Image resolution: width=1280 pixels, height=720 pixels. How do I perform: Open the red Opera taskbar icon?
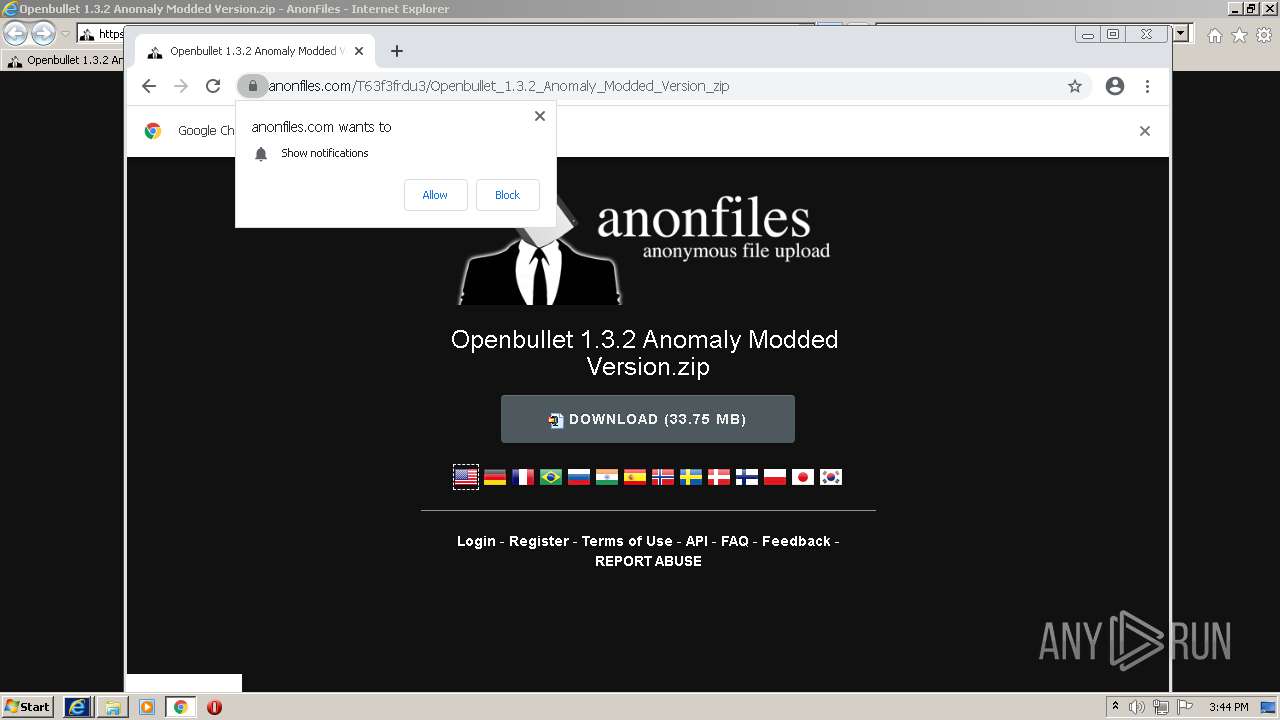[214, 707]
